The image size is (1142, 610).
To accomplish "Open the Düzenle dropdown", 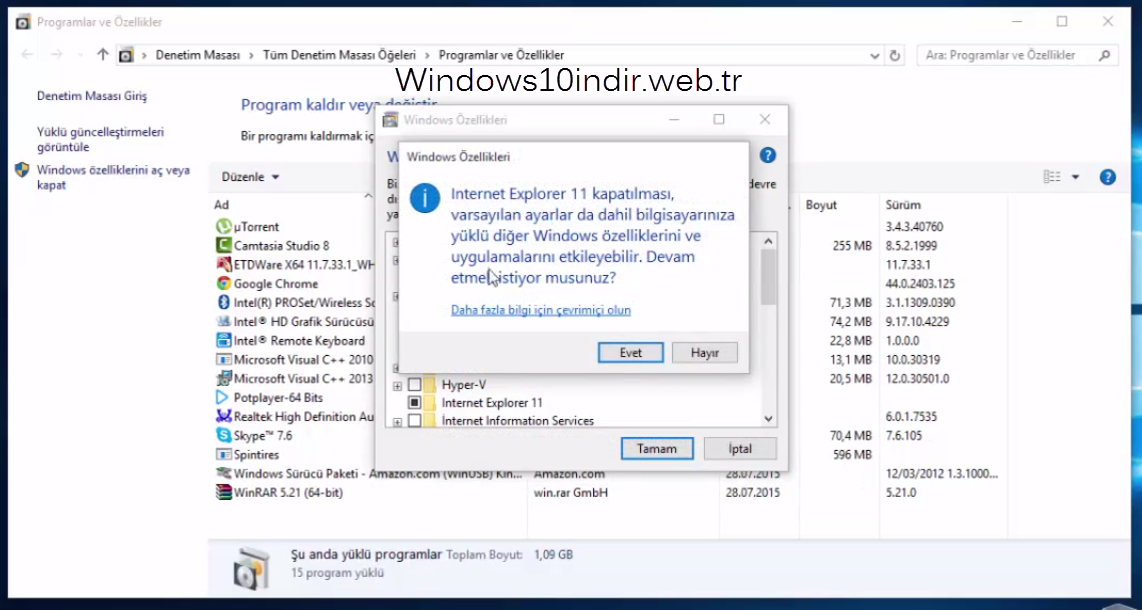I will pos(251,177).
